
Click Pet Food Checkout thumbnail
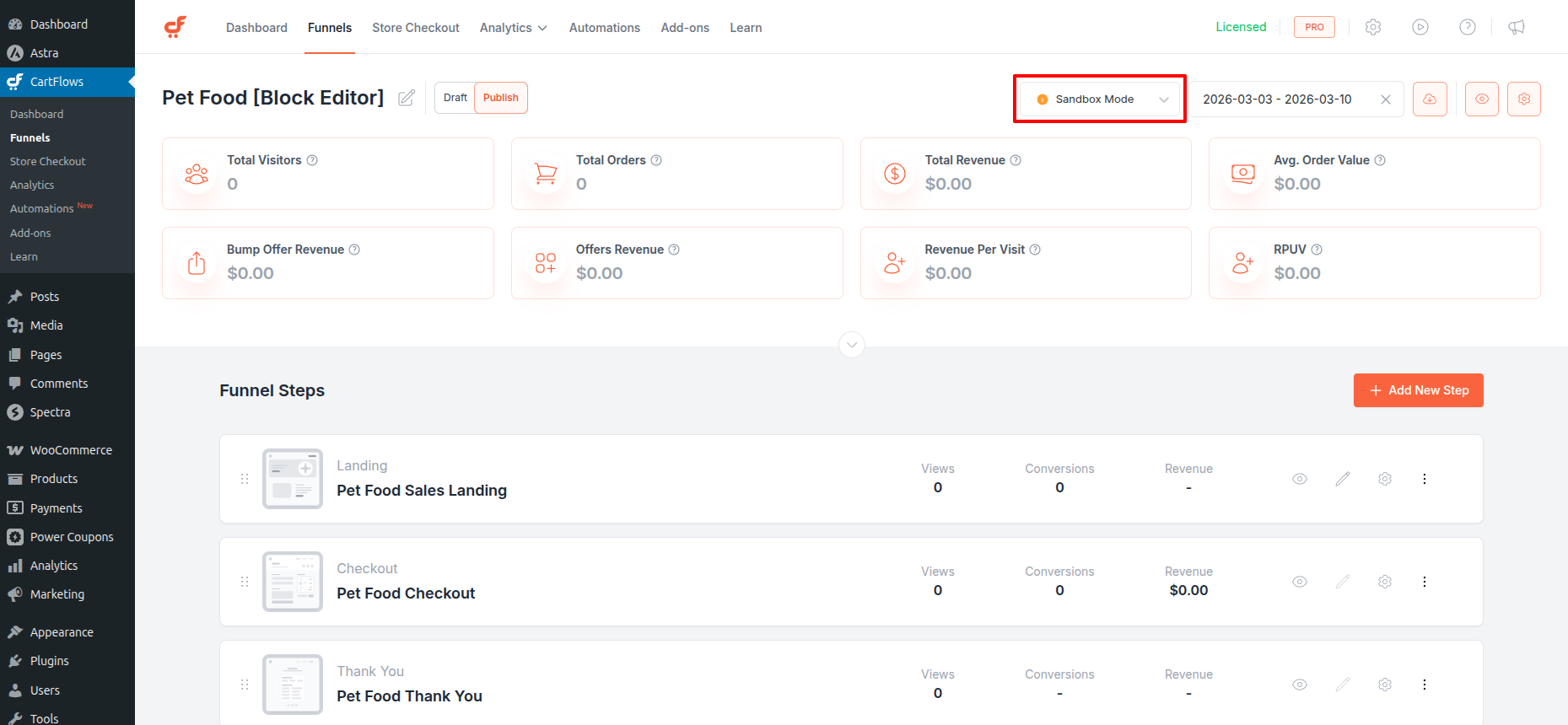click(293, 582)
